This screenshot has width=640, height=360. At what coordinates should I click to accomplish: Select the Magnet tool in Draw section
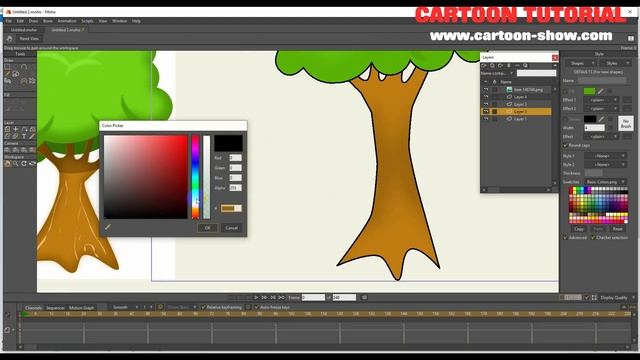[24, 81]
